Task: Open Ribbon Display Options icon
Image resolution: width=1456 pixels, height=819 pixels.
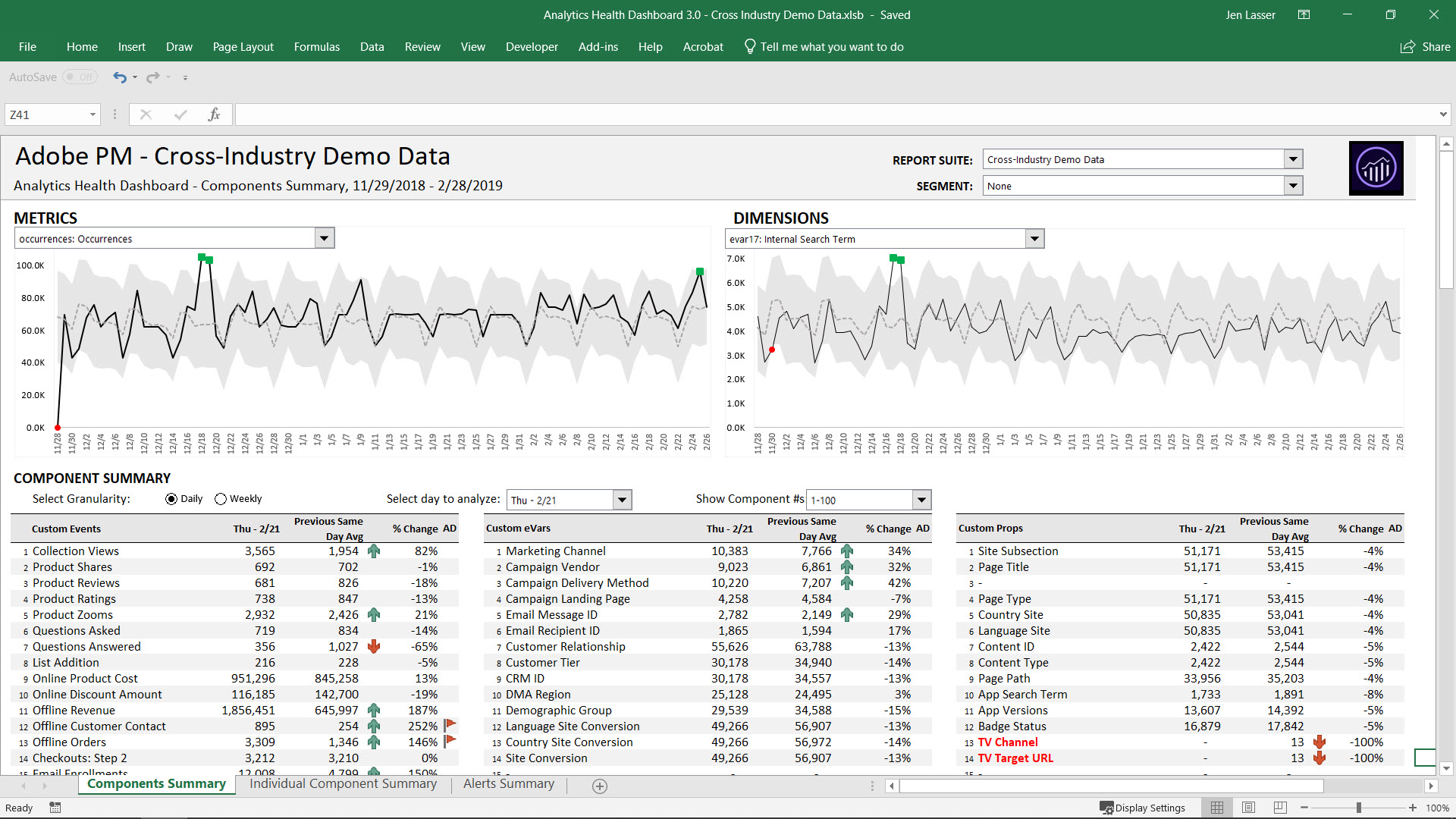Action: [1304, 15]
